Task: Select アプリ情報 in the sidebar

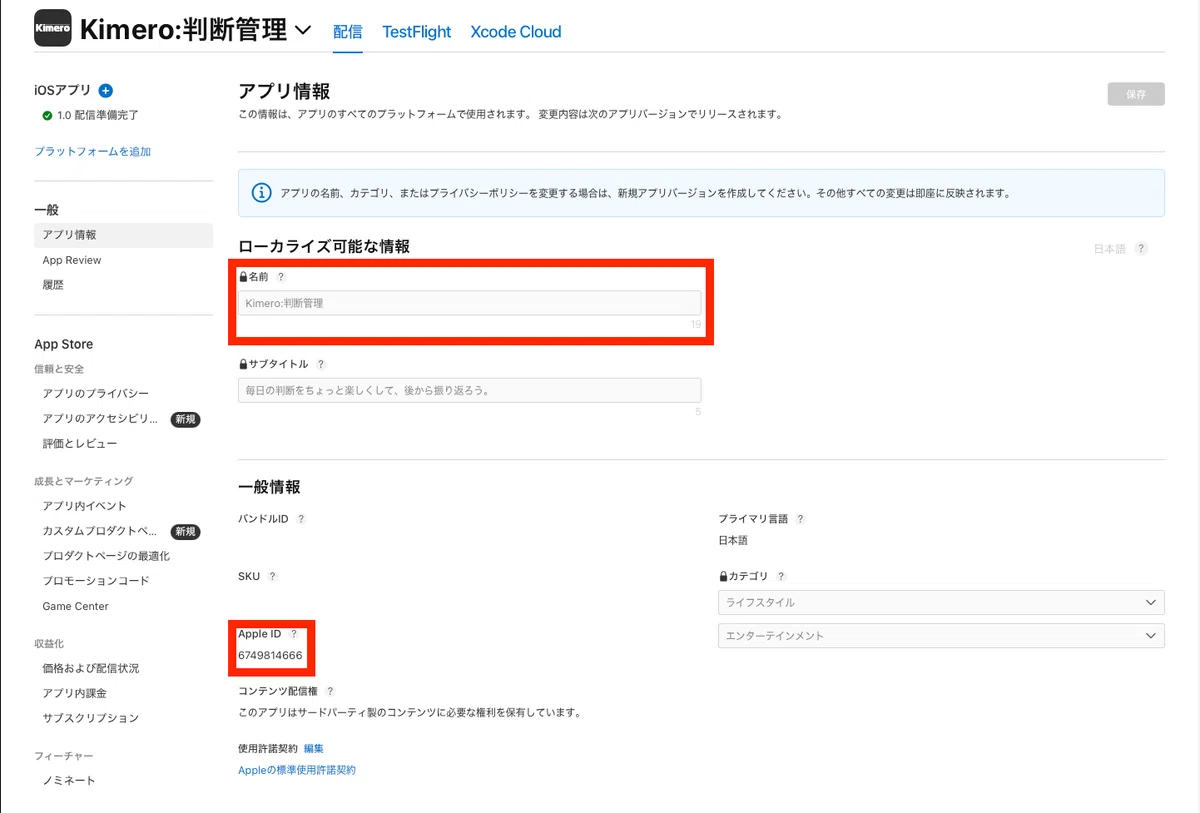Action: 123,235
